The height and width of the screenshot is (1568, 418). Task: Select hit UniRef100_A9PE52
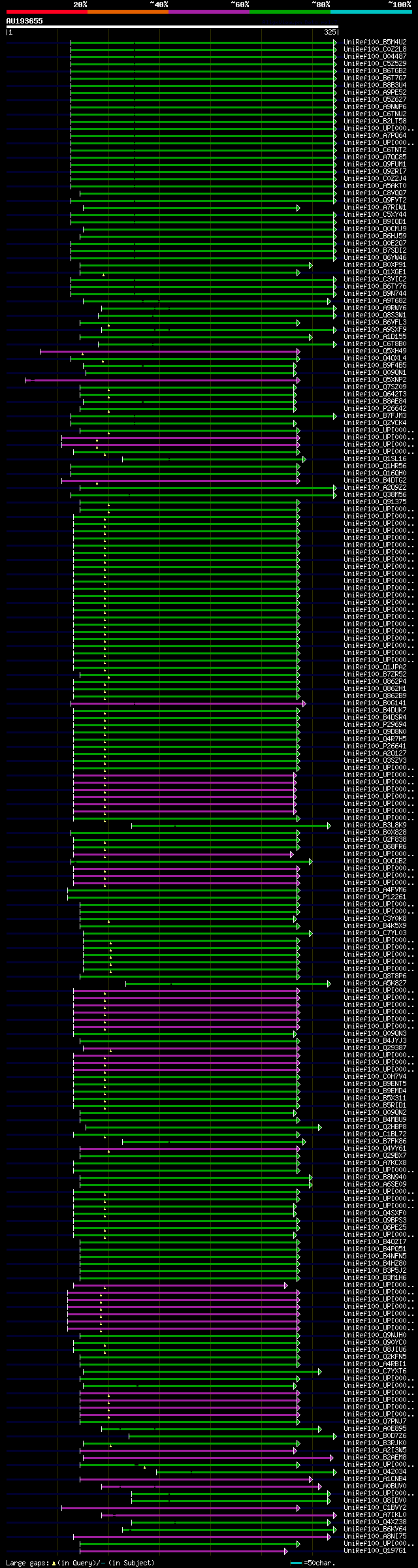375,92
